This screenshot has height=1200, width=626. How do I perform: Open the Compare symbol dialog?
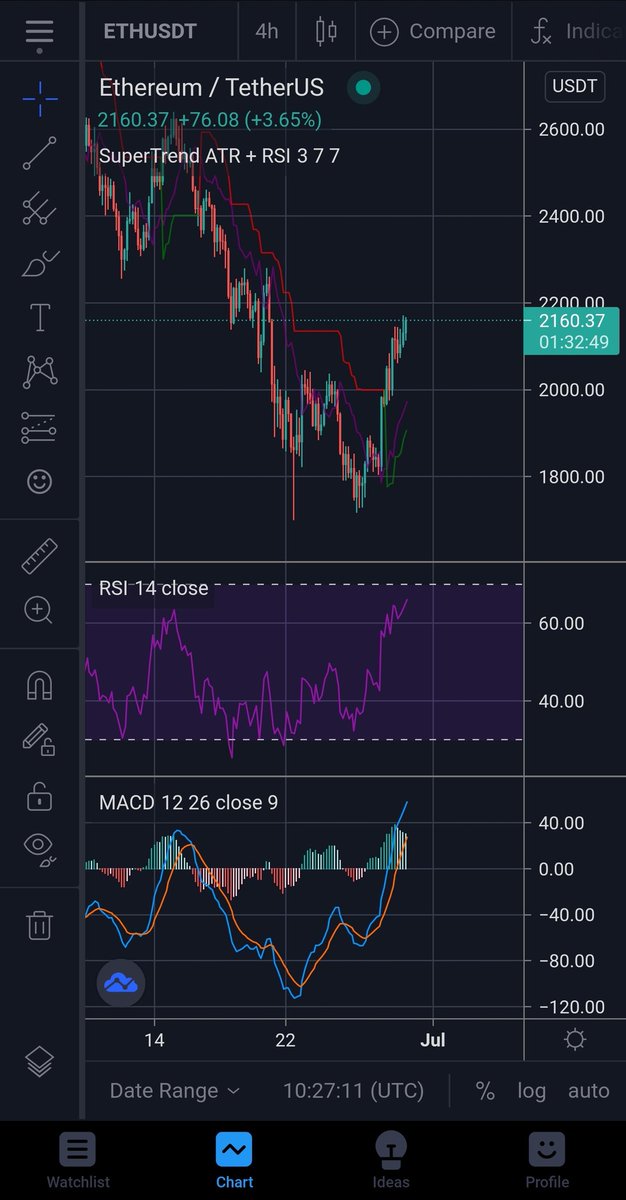[x=433, y=31]
